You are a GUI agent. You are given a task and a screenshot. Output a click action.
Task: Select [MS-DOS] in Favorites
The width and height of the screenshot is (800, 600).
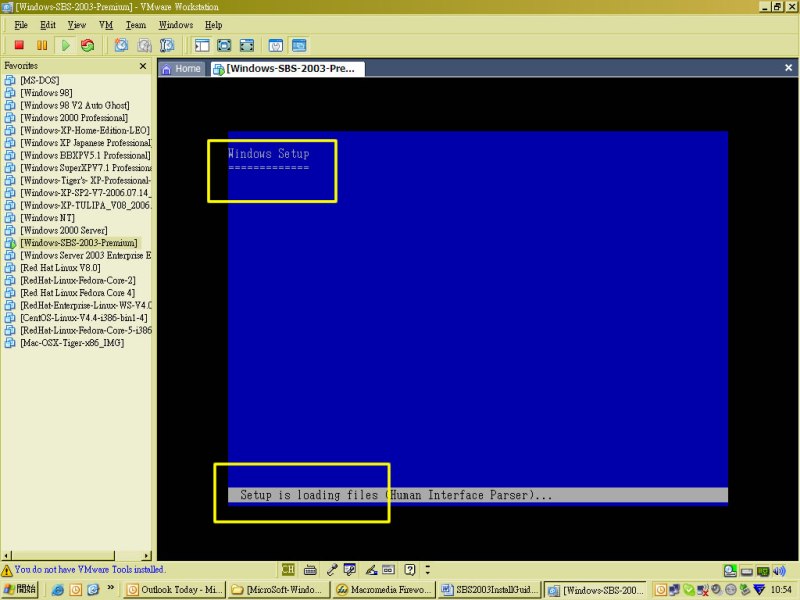tap(40, 81)
